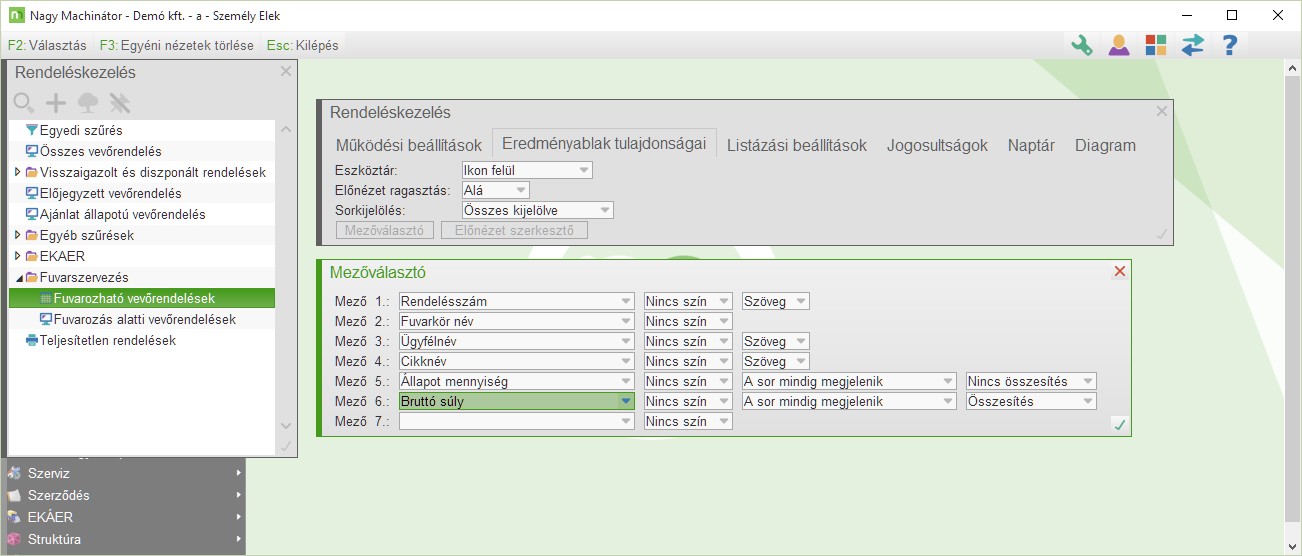Viewport: 1302px width, 556px height.
Task: Open the Előnézet ragasztás dropdown
Action: pos(495,190)
